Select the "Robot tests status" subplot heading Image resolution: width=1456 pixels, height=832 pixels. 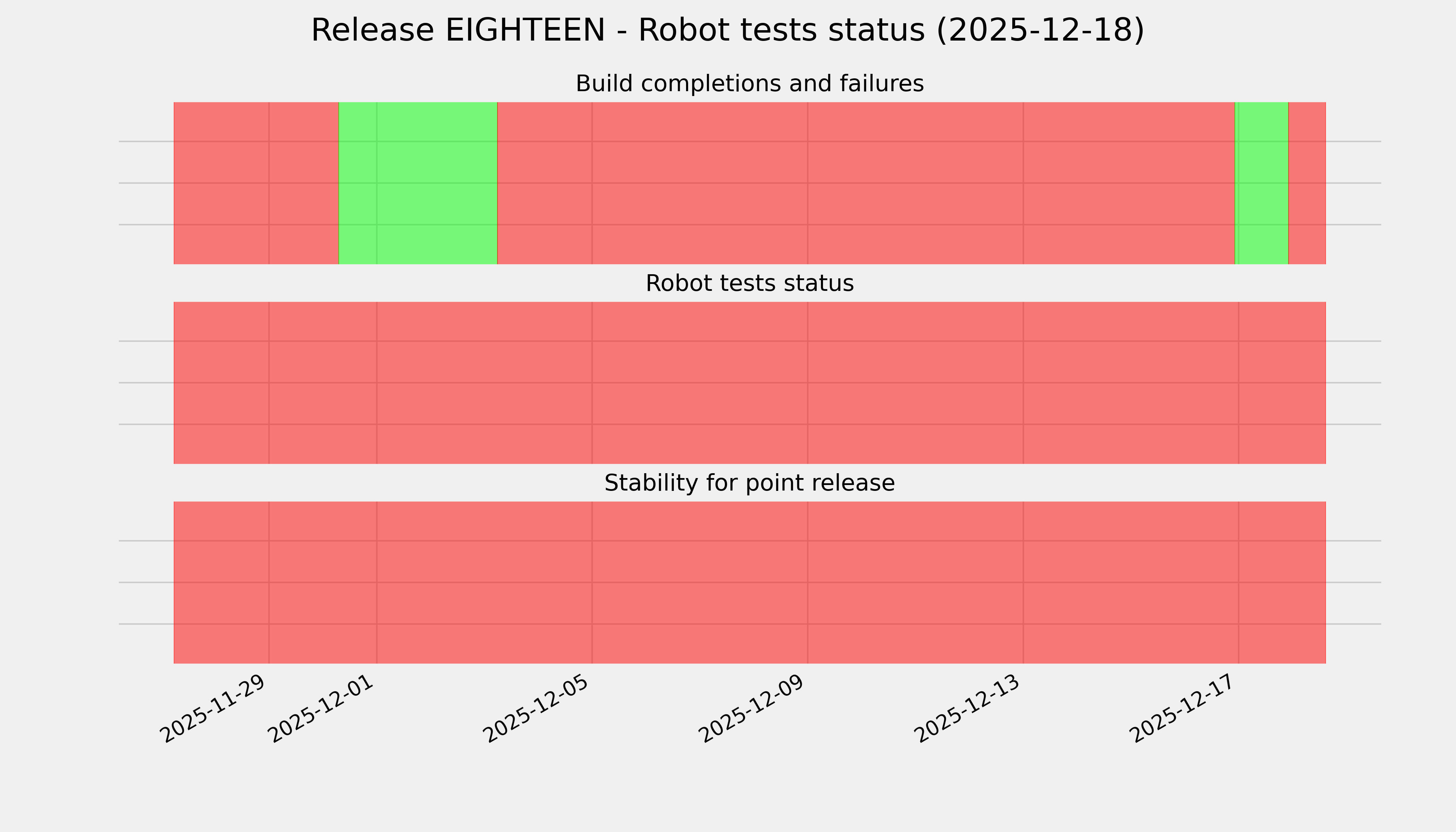[x=749, y=284]
